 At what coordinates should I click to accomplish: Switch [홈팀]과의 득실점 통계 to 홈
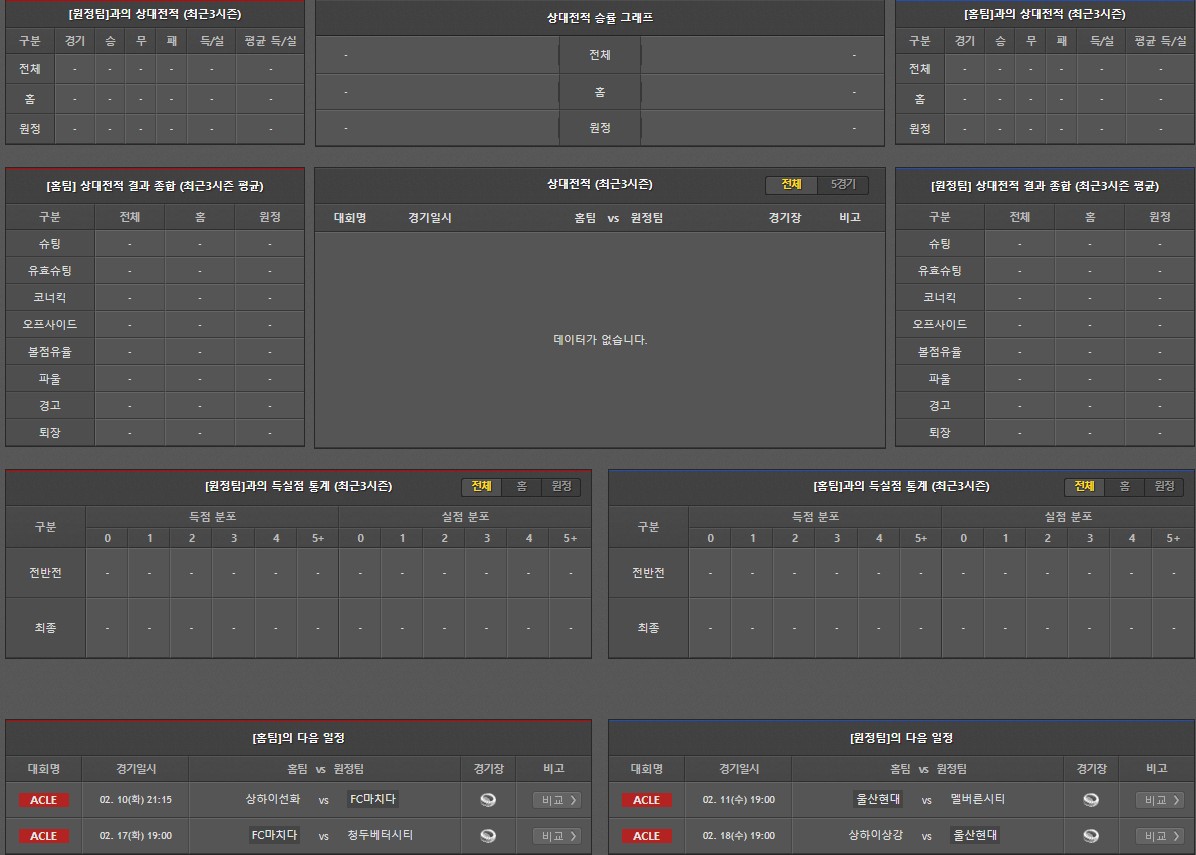point(1124,486)
